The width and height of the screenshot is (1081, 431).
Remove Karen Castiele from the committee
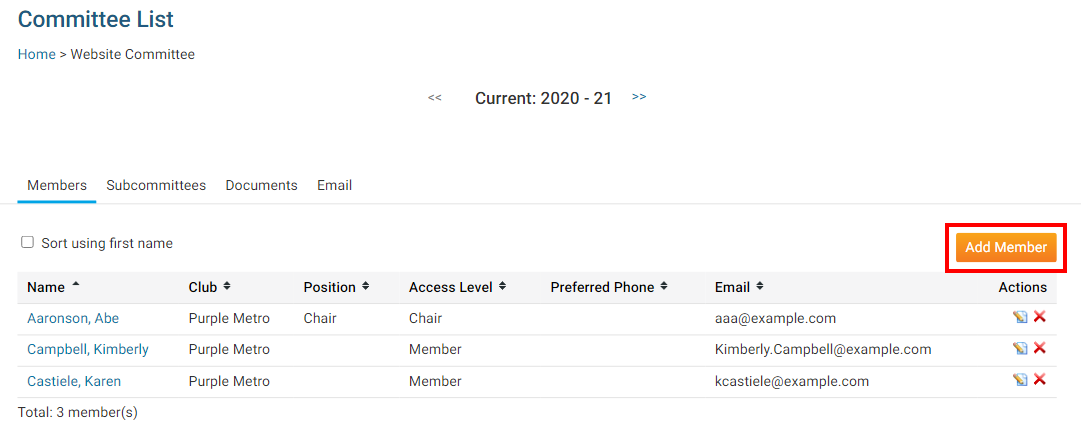click(x=1040, y=380)
